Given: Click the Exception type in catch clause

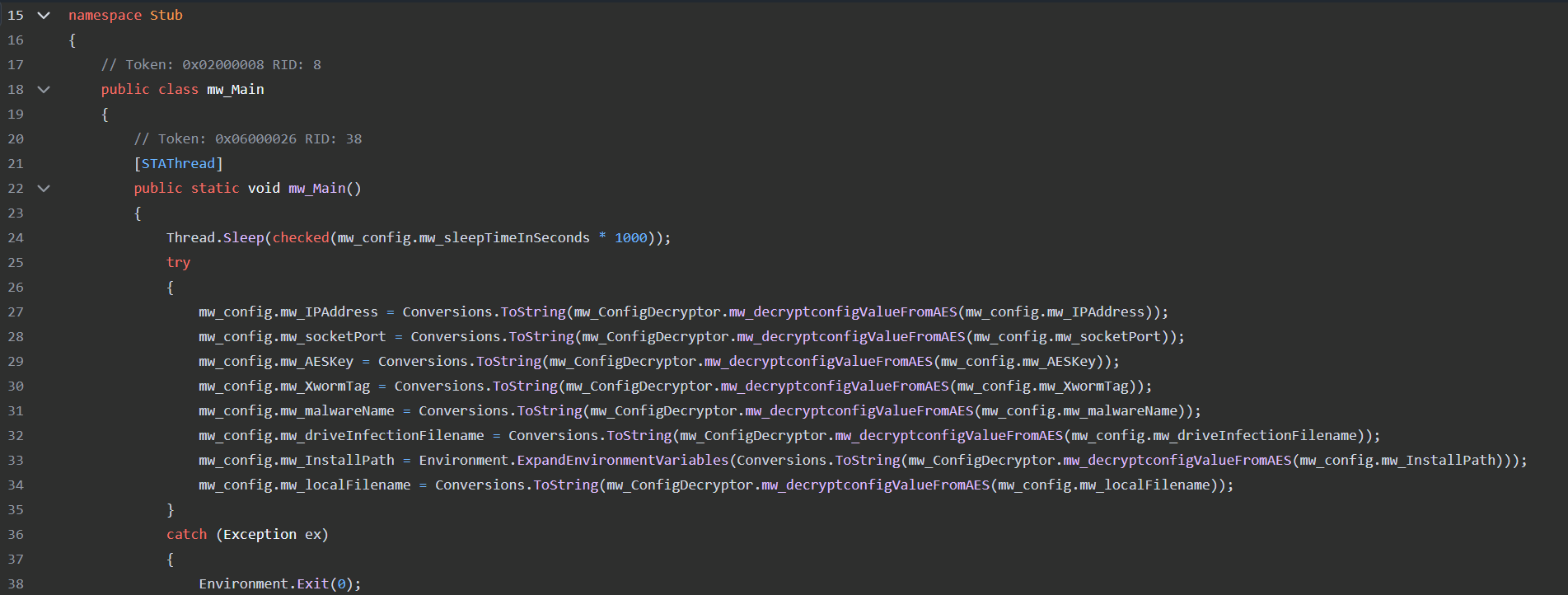Looking at the screenshot, I should [x=260, y=535].
